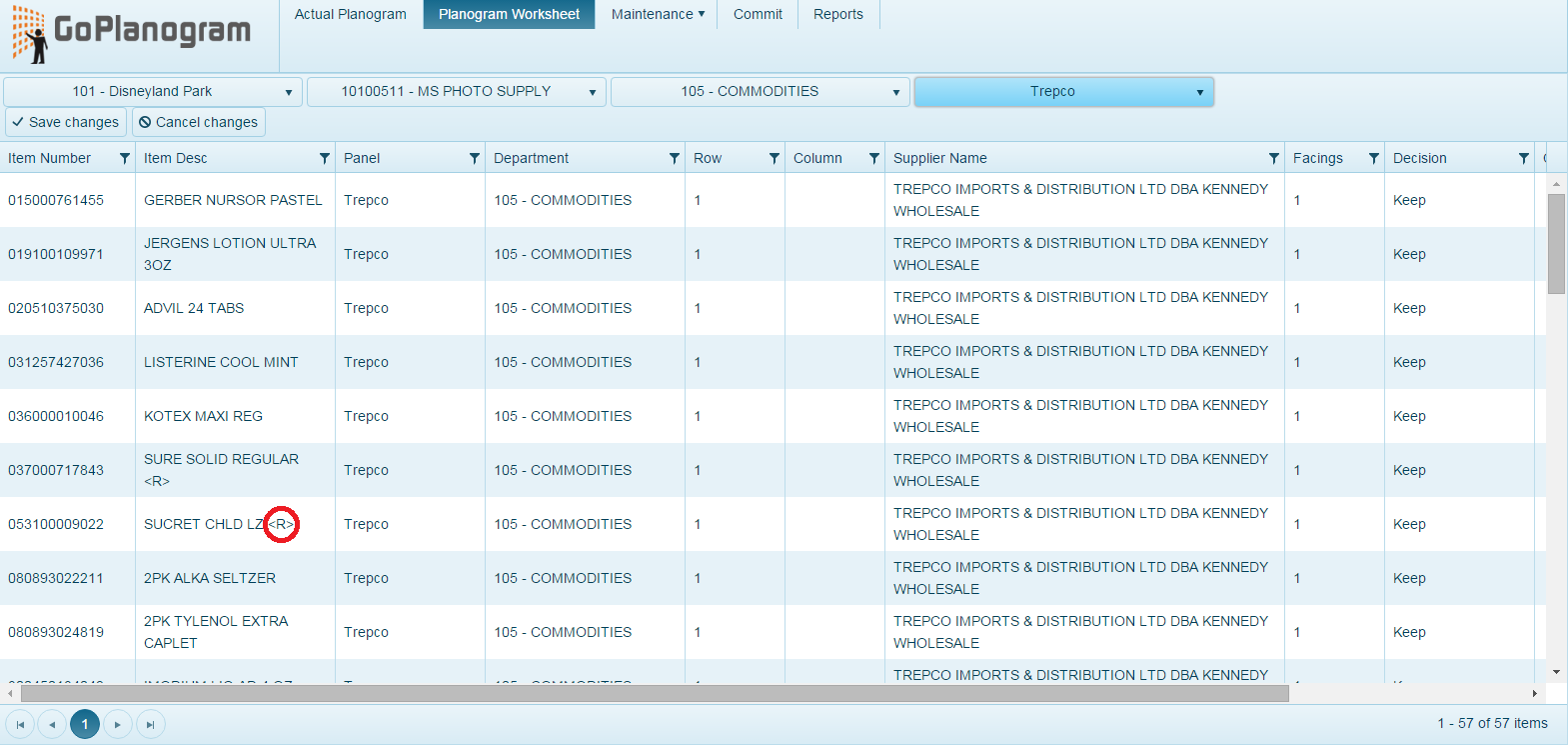Sort by the Supplier Name header
This screenshot has height=747, width=1568.
tap(940, 158)
